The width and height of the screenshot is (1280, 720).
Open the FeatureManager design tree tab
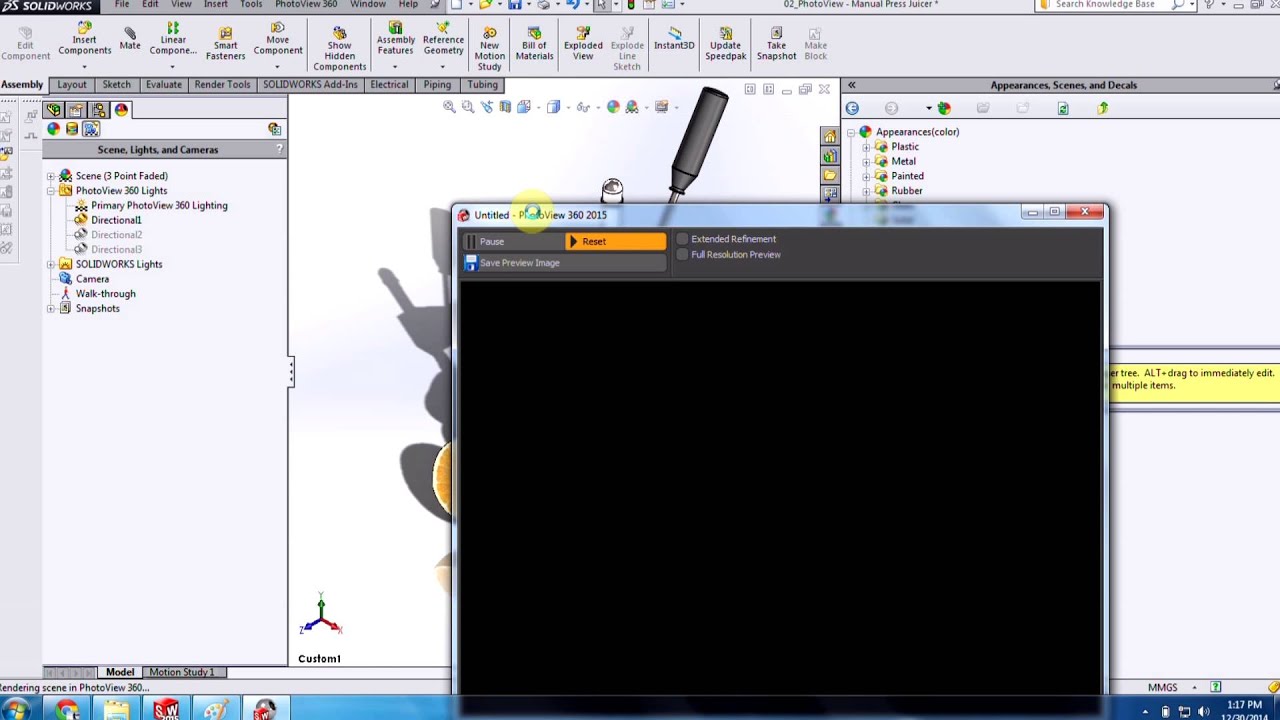(53, 110)
